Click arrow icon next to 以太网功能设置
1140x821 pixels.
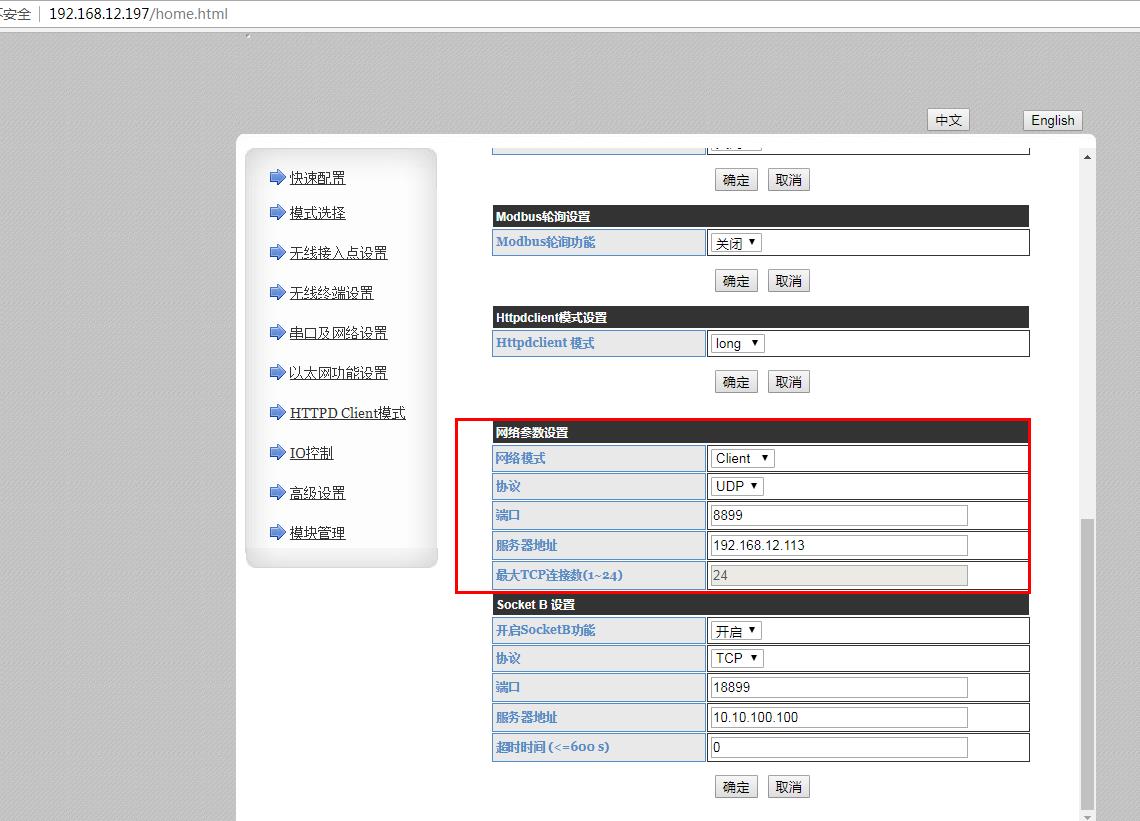[x=277, y=372]
